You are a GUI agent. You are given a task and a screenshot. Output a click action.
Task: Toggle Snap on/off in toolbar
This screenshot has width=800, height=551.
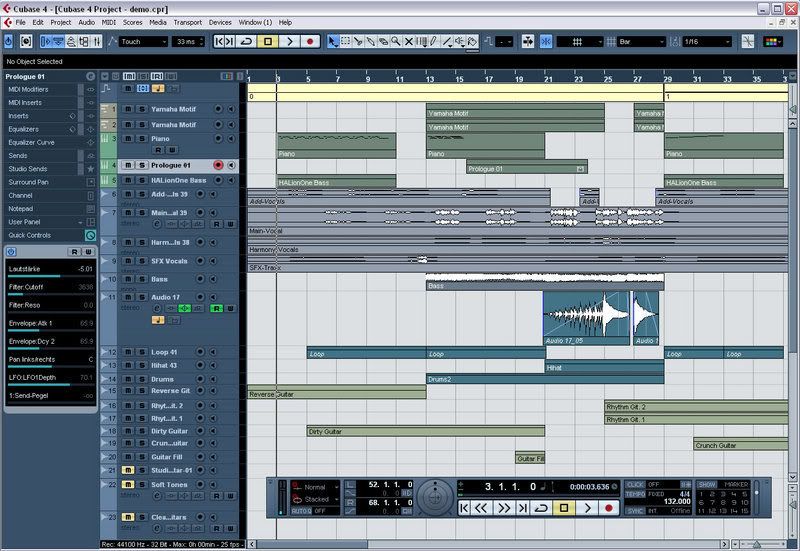coord(546,41)
